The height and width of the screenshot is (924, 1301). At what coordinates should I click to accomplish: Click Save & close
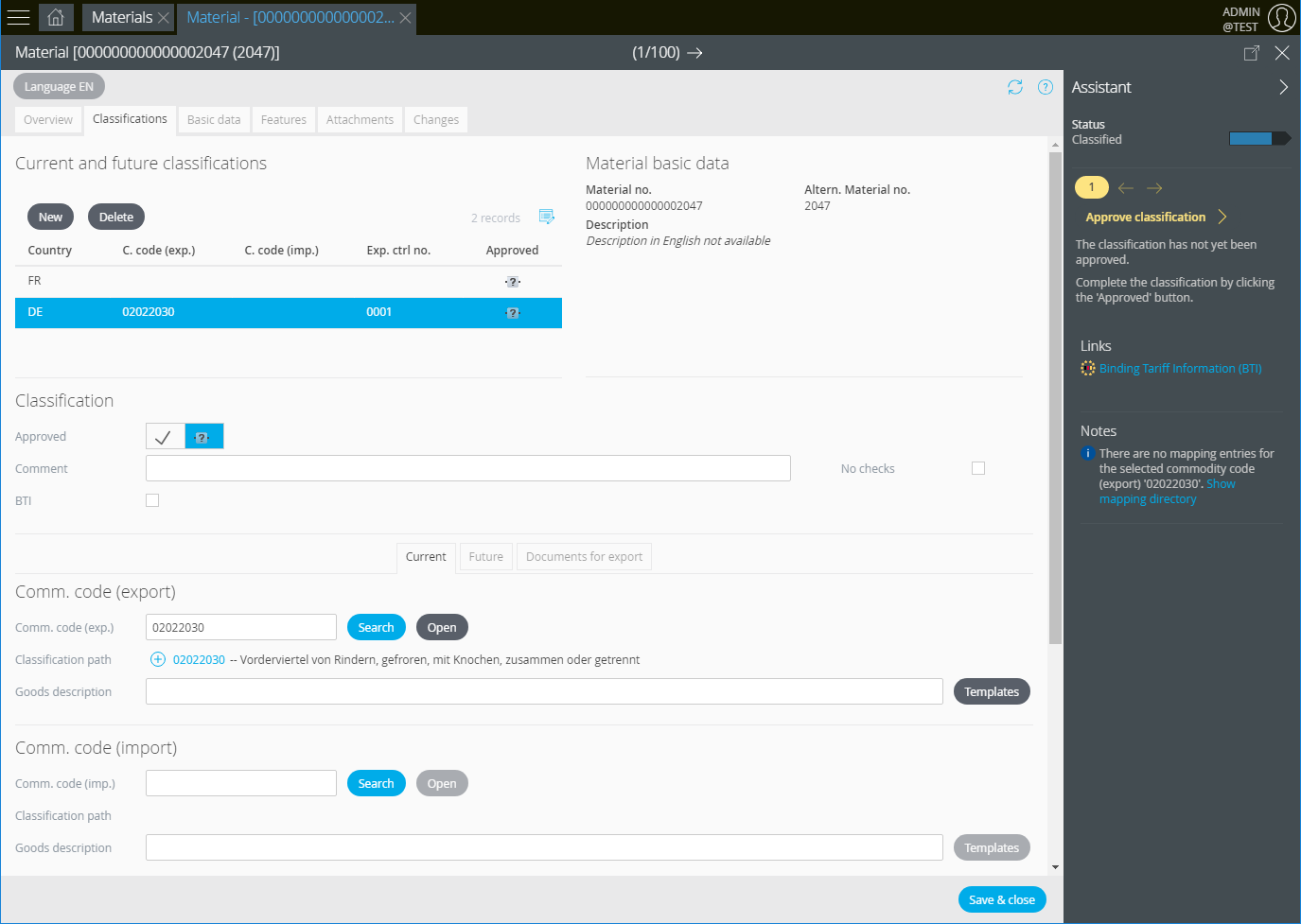(x=1002, y=899)
